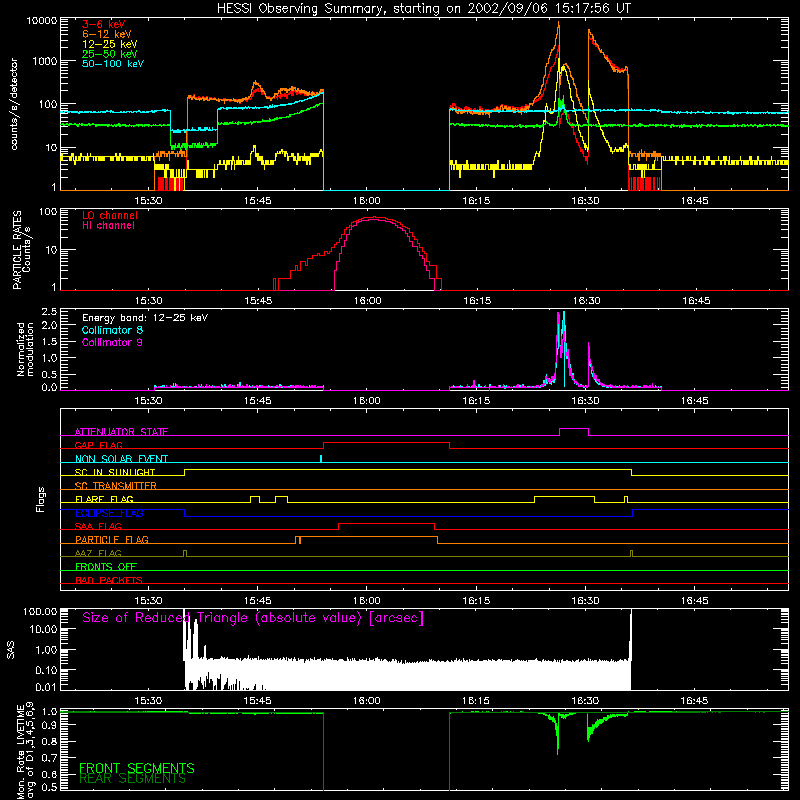
Task: Click the GAP FLAG label
Action: 98,445
